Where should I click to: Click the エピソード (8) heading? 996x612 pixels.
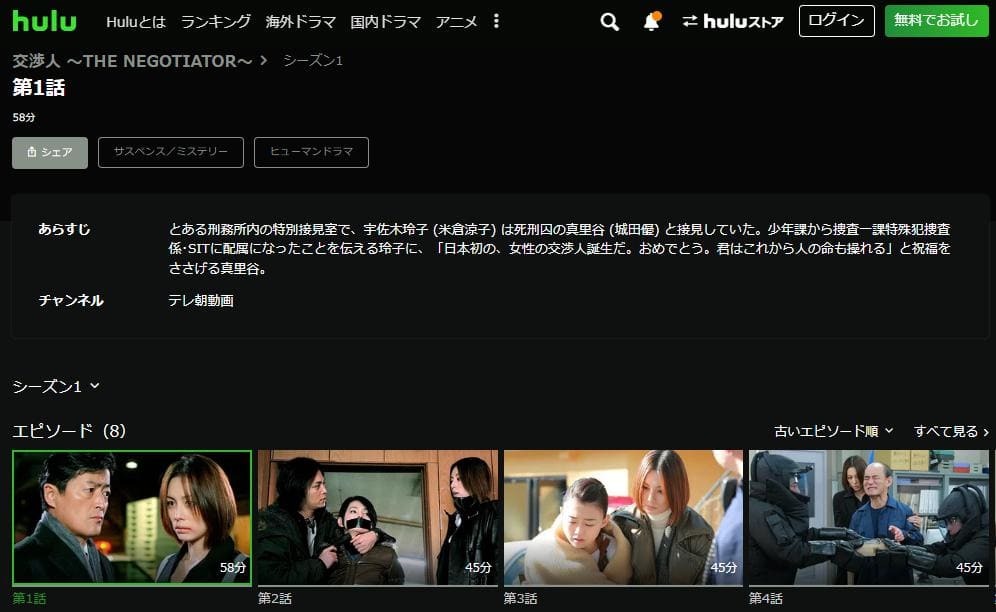(69, 431)
